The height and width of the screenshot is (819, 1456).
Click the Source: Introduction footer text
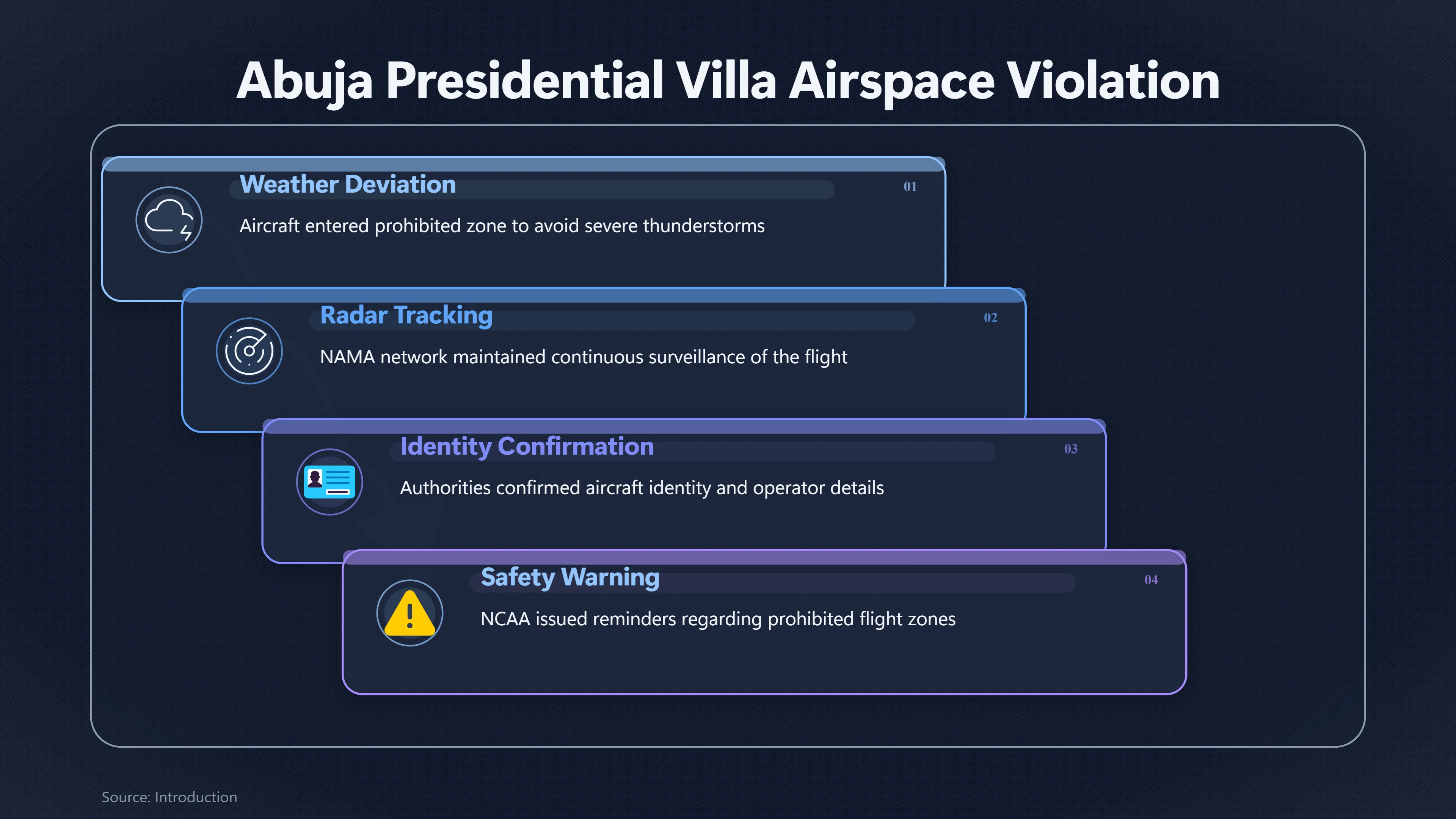pyautogui.click(x=169, y=797)
